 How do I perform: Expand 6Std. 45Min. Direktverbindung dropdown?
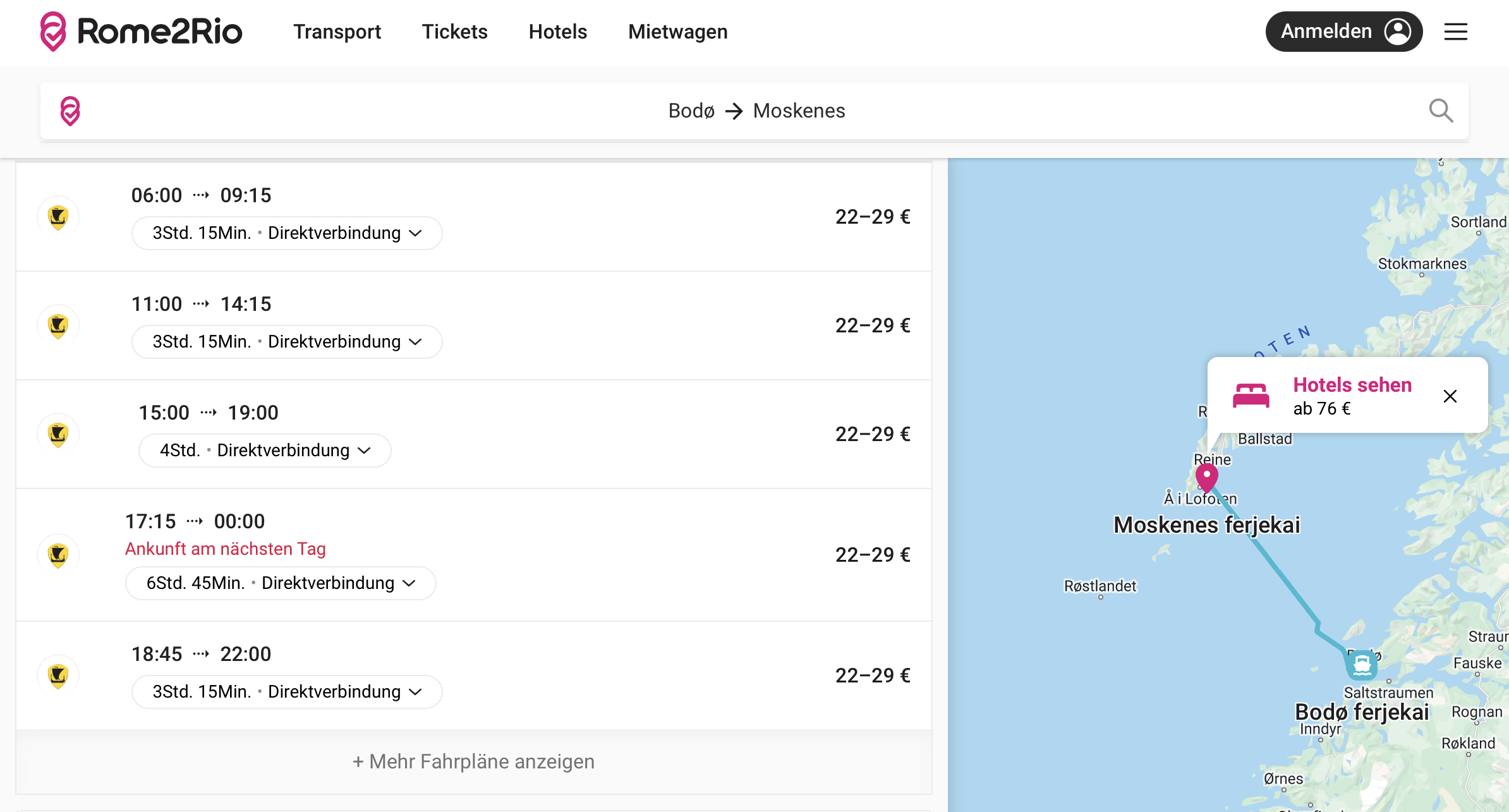point(281,583)
